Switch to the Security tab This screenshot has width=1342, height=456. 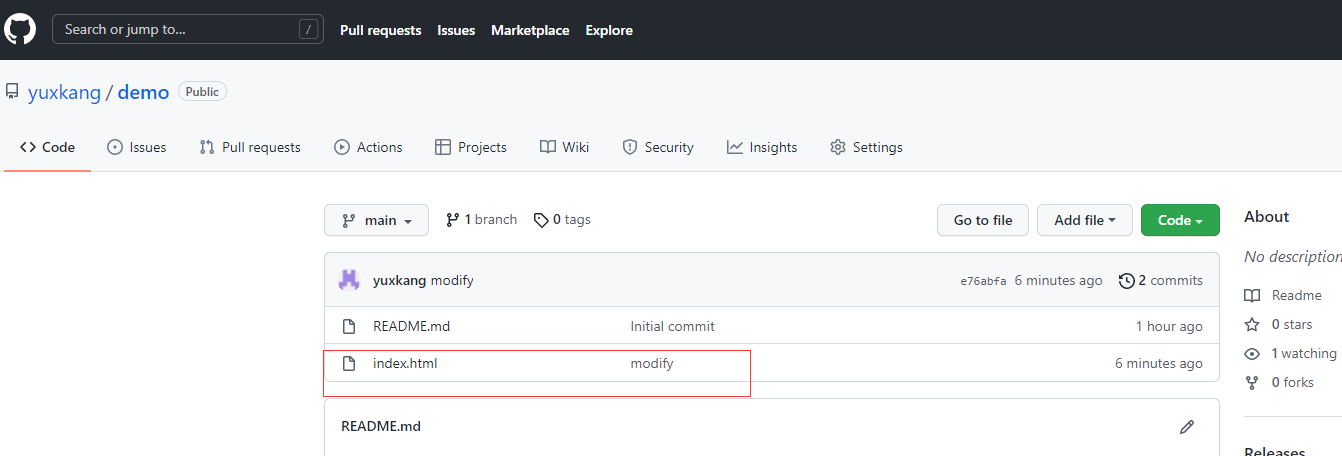point(658,147)
